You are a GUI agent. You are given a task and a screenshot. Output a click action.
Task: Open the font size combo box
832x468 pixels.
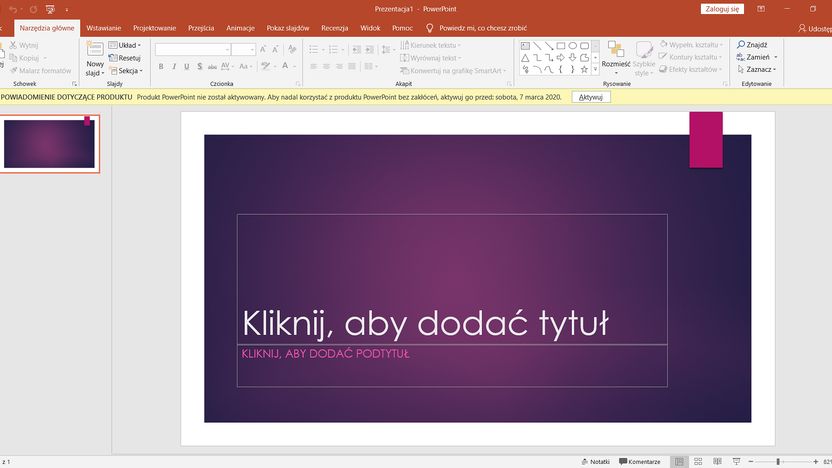(244, 49)
